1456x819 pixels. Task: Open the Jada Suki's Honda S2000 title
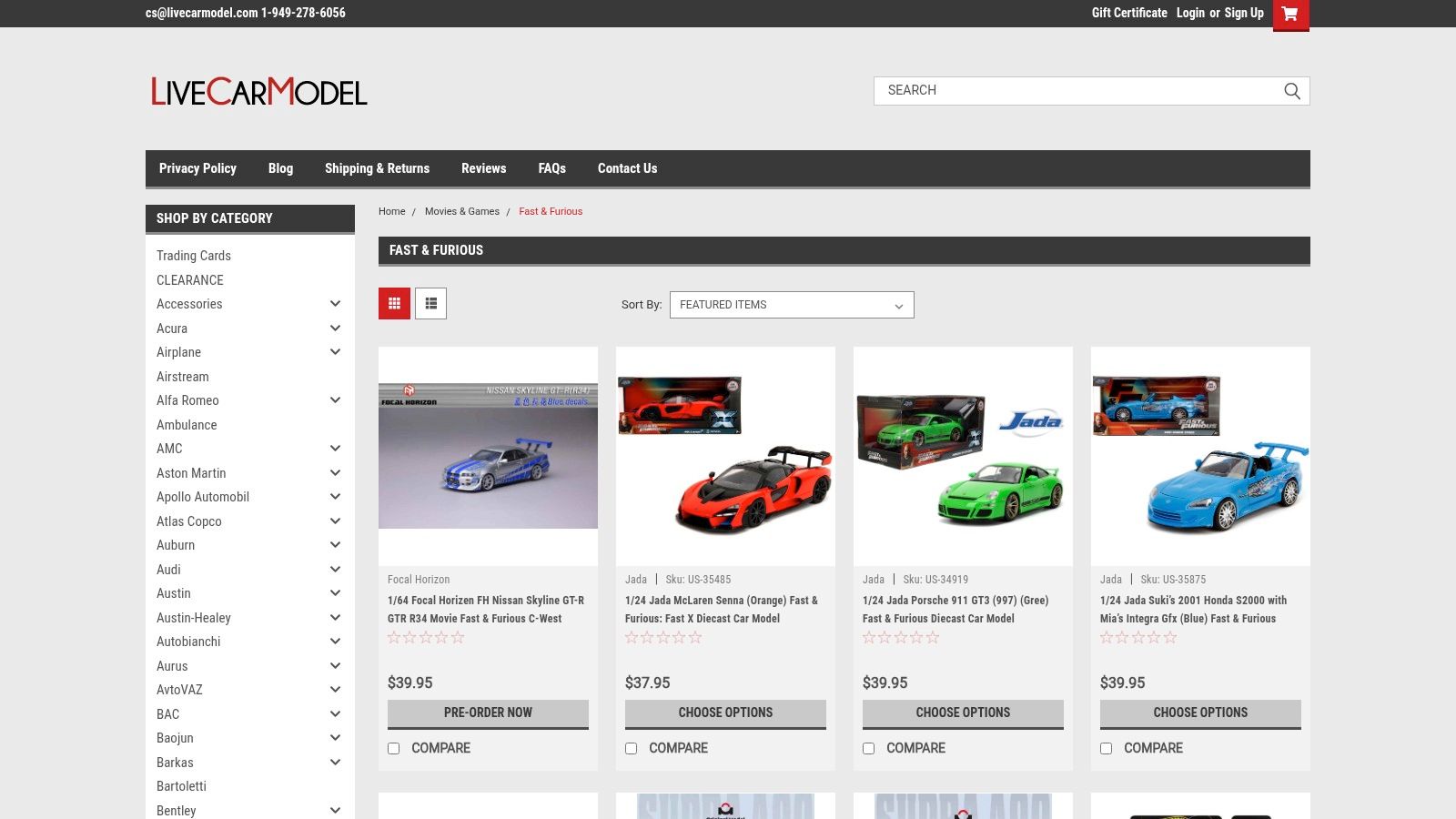click(1193, 610)
